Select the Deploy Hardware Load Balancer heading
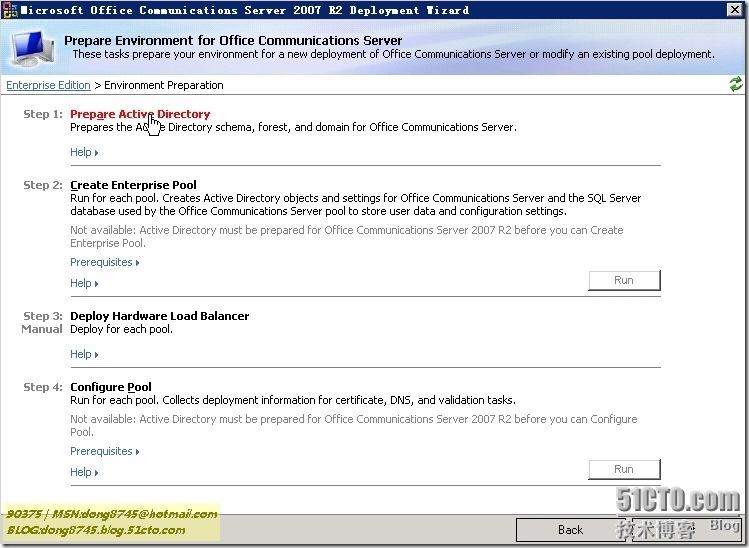Screen dimensions: 749x548 pos(160,316)
